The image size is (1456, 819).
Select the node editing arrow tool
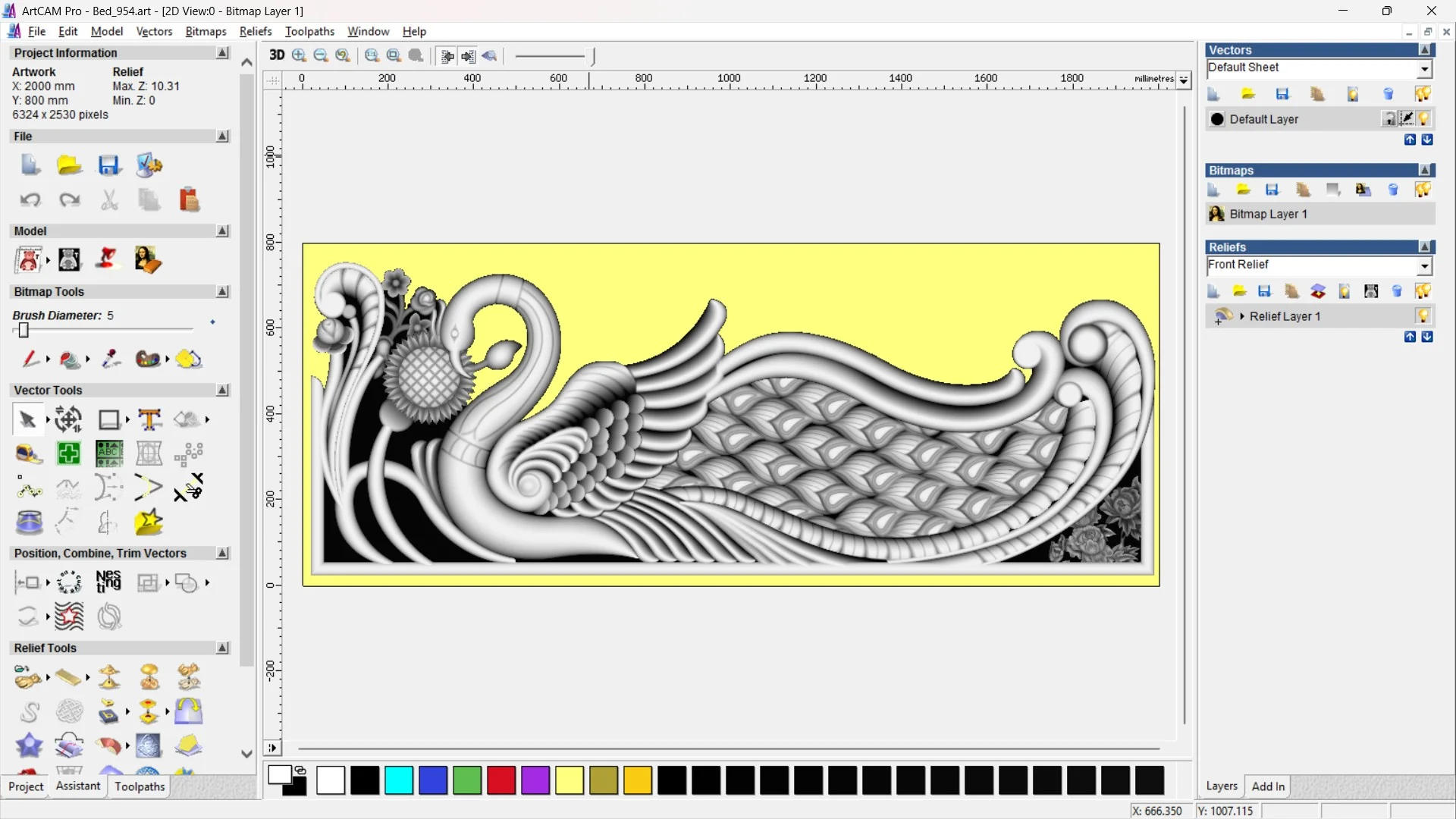click(x=27, y=419)
